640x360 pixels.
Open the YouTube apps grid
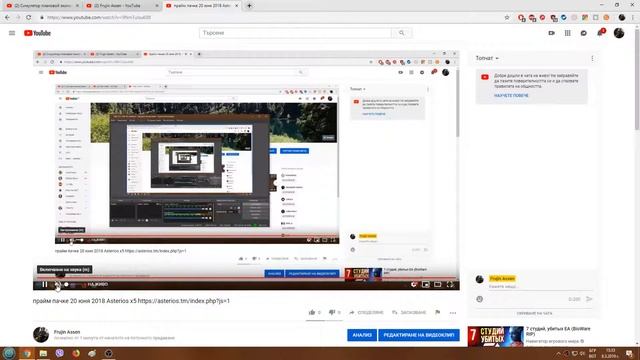click(567, 33)
